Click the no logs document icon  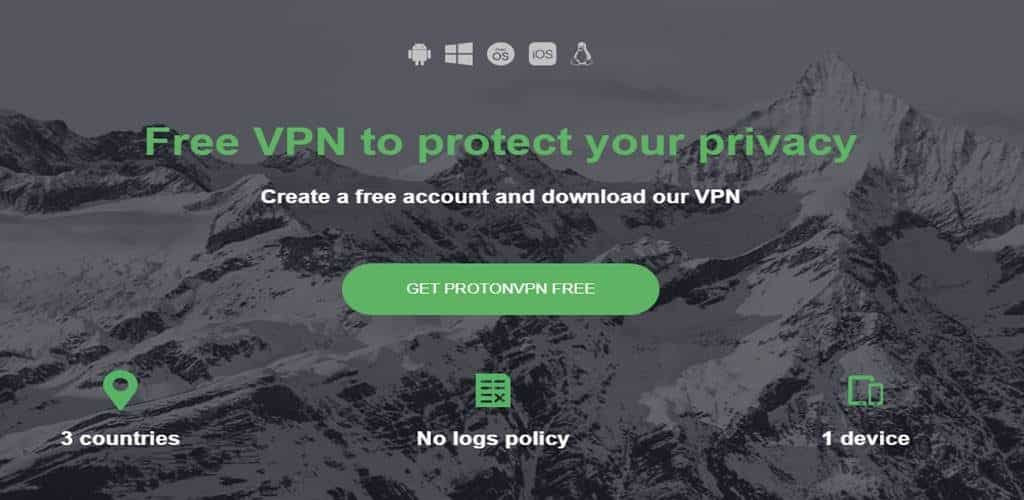(x=493, y=390)
